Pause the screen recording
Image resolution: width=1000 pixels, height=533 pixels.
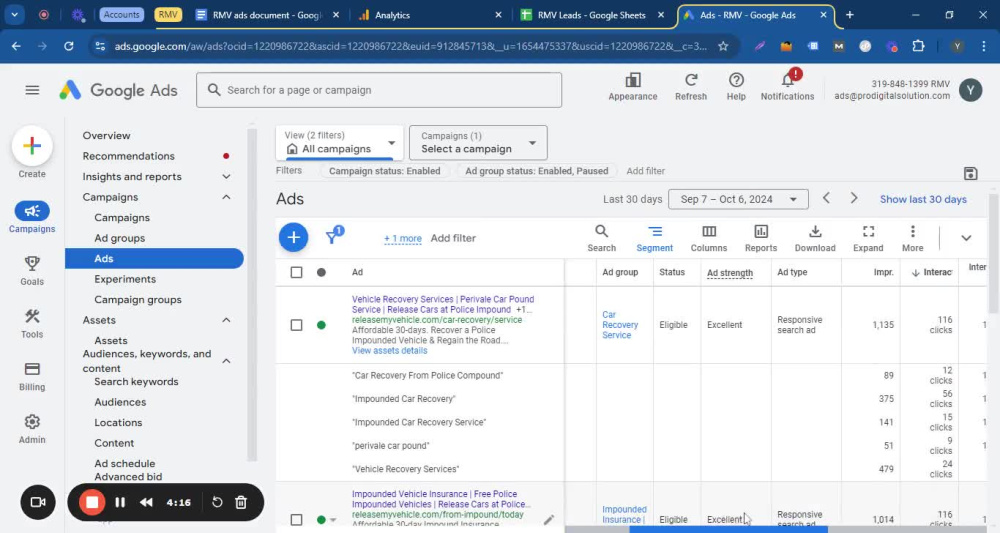[120, 502]
